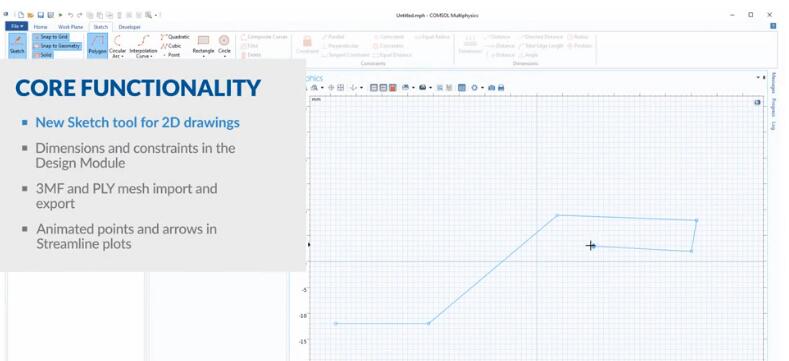Click the Angle dimension button

pos(528,55)
